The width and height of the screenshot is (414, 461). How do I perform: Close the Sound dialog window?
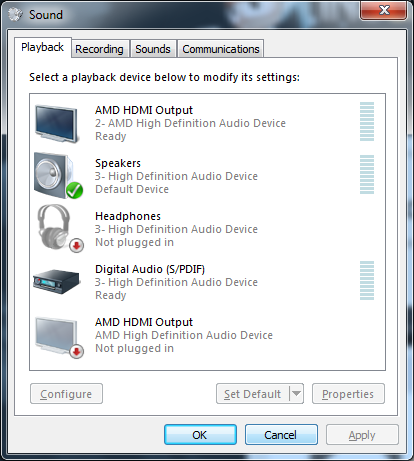tap(383, 10)
